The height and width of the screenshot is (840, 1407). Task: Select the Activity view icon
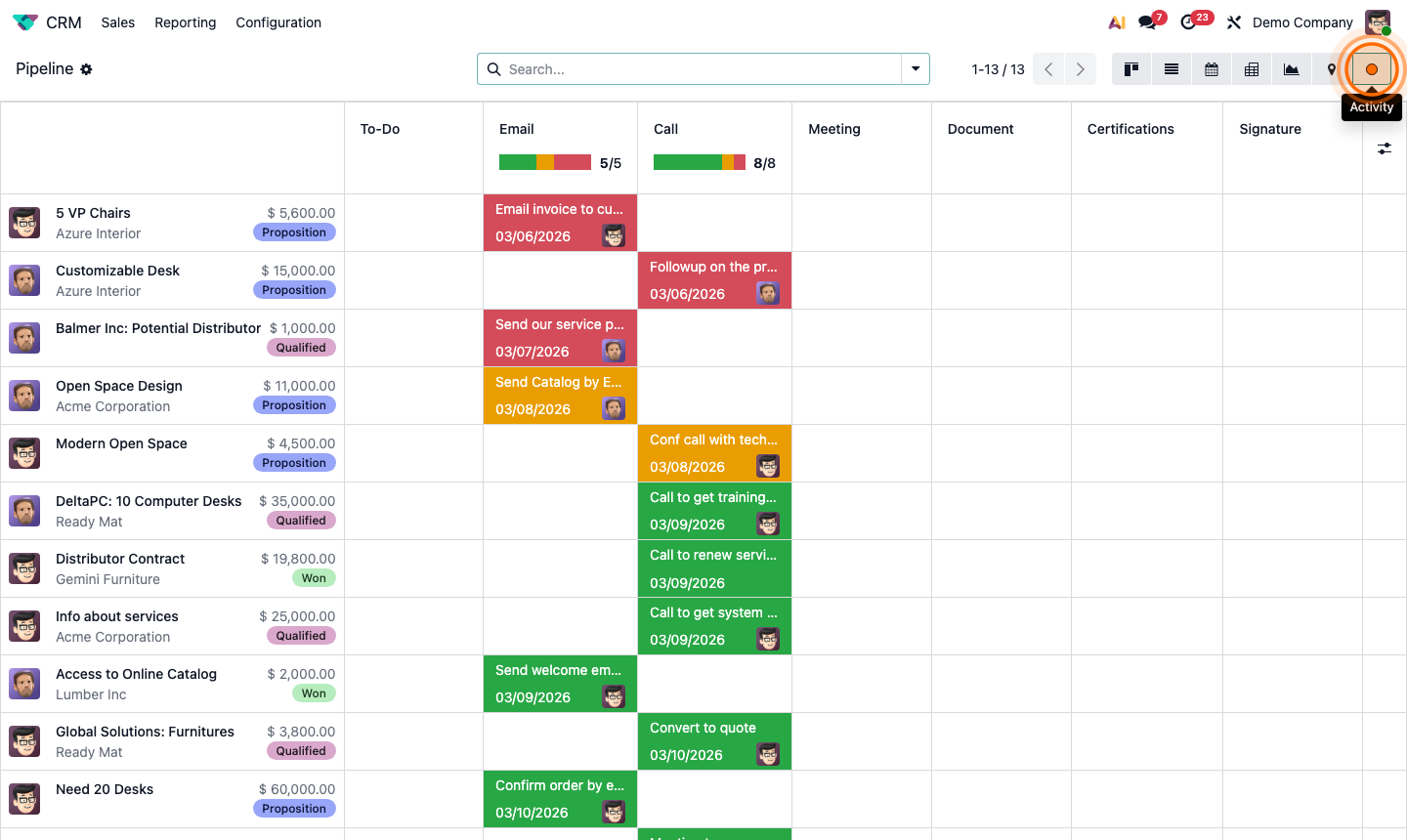pos(1372,68)
